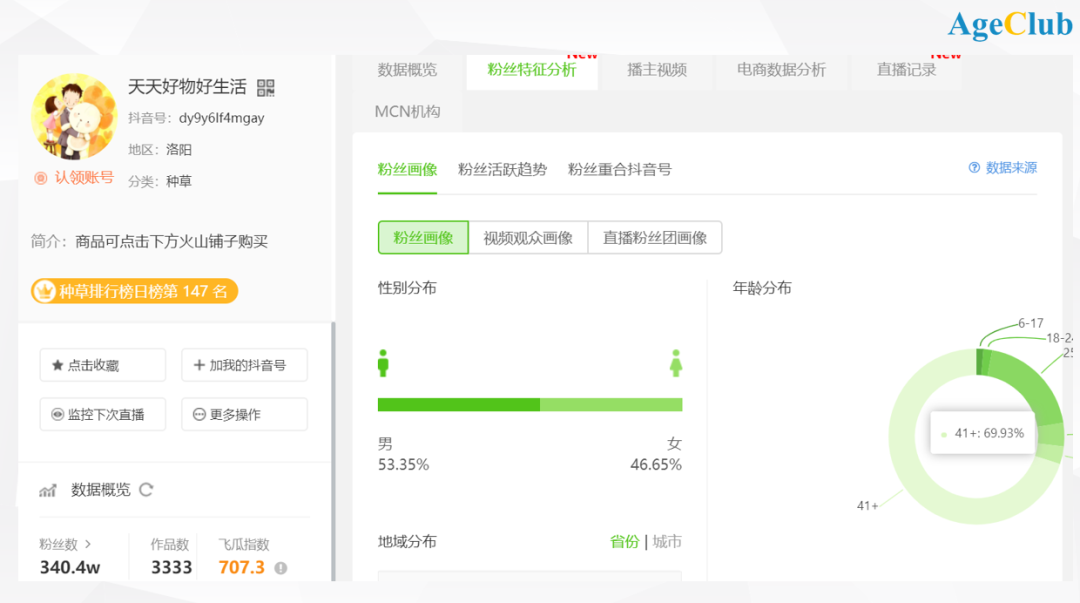
Task: Switch to 直播粉丝团画像 view
Action: coord(655,238)
